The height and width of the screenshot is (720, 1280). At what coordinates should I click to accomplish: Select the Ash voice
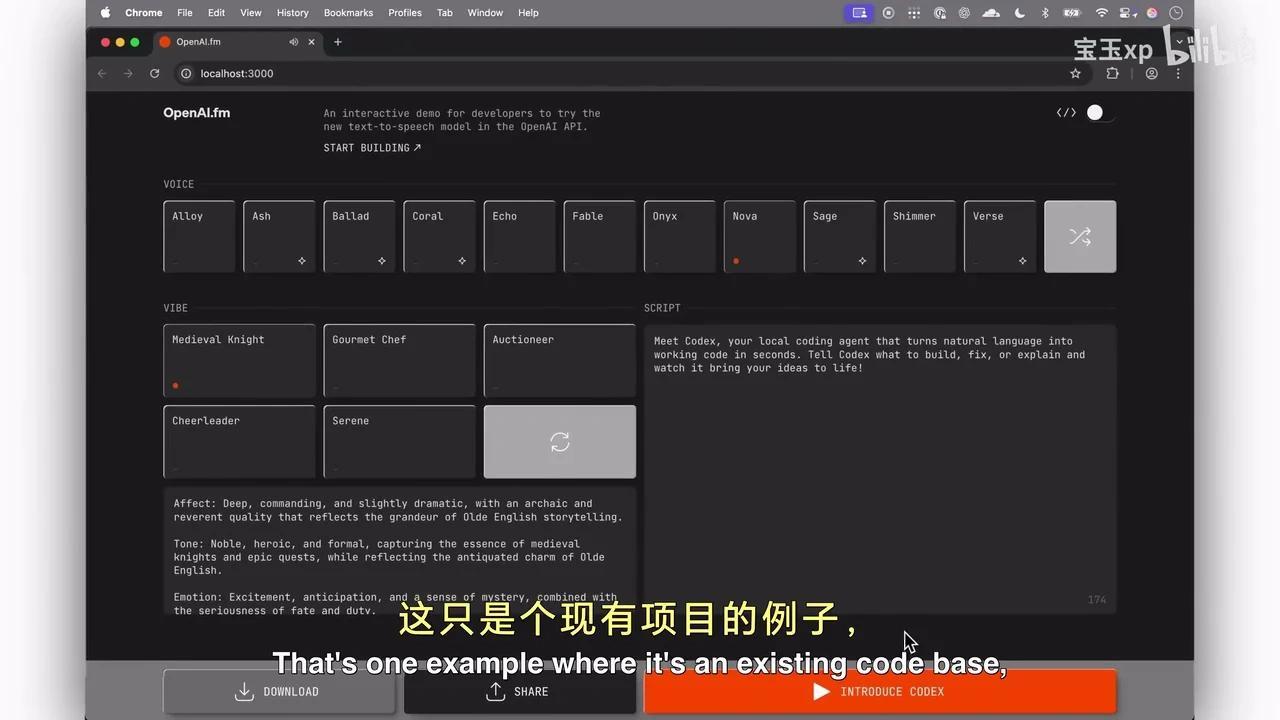point(279,236)
